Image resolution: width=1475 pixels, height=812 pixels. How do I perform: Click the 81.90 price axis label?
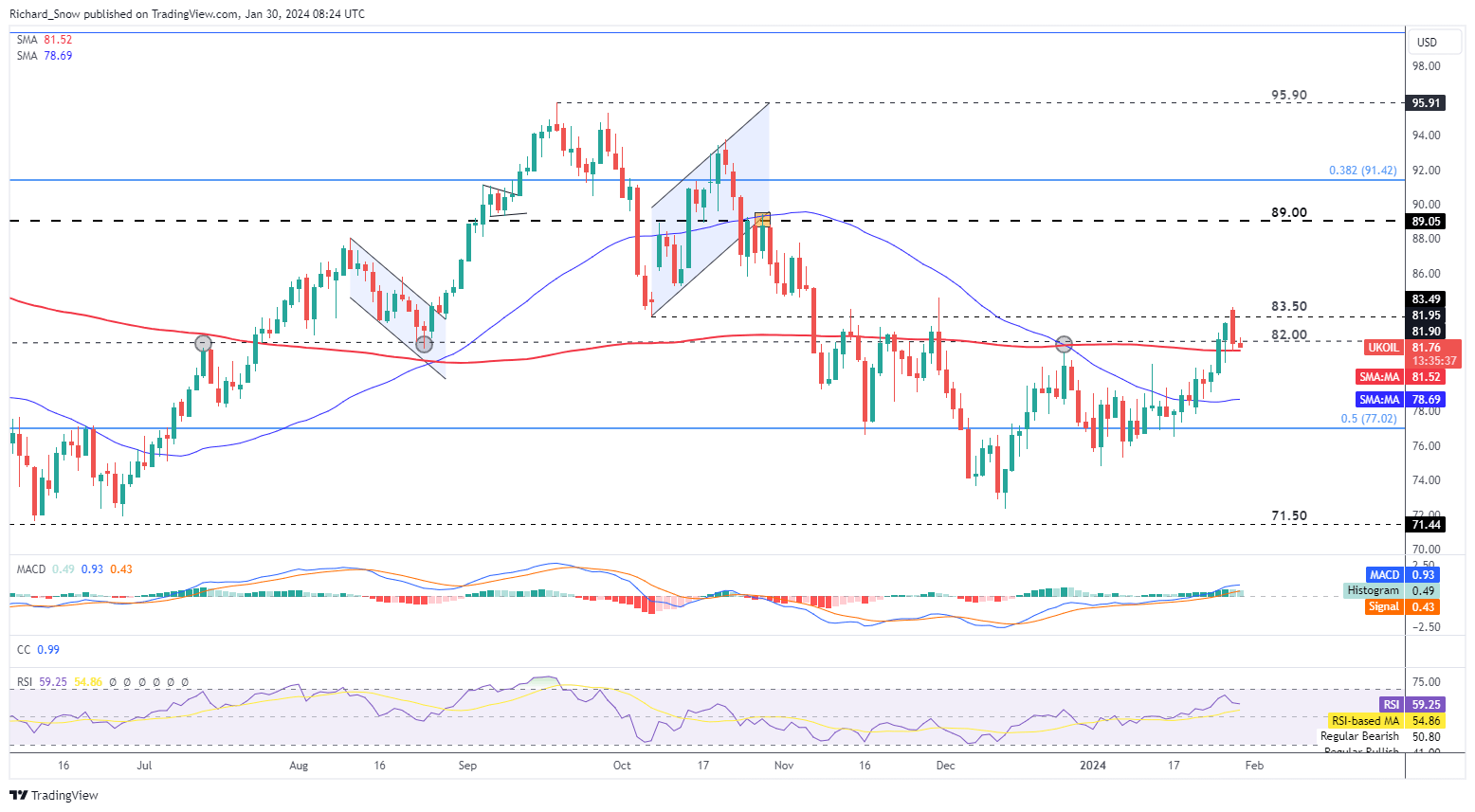[x=1426, y=332]
